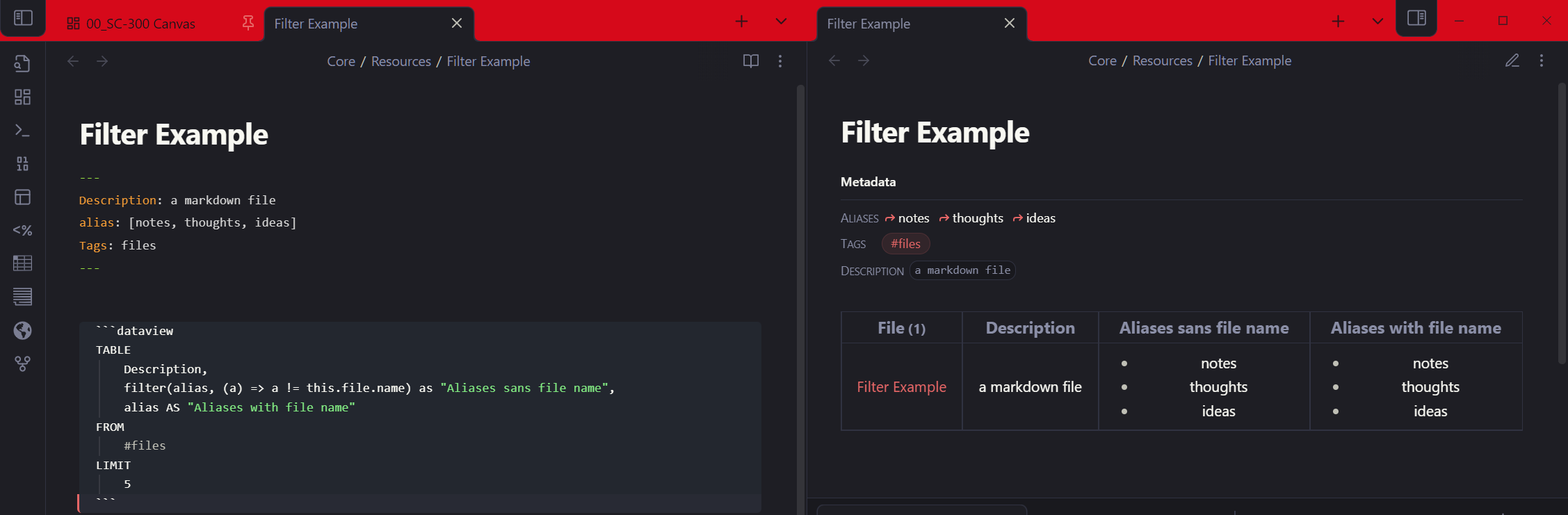Open the right pane tab list chevron

click(x=1377, y=22)
